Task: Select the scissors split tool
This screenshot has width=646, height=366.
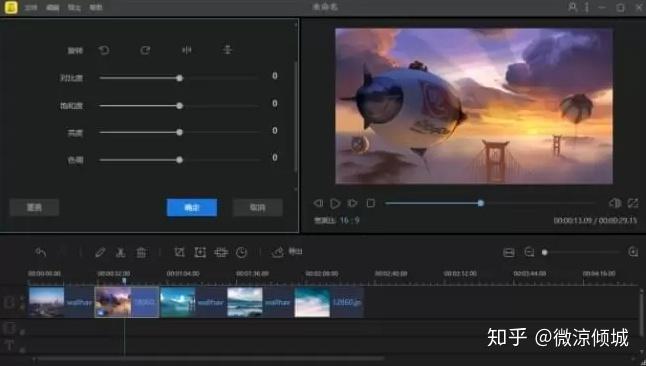Action: click(120, 252)
